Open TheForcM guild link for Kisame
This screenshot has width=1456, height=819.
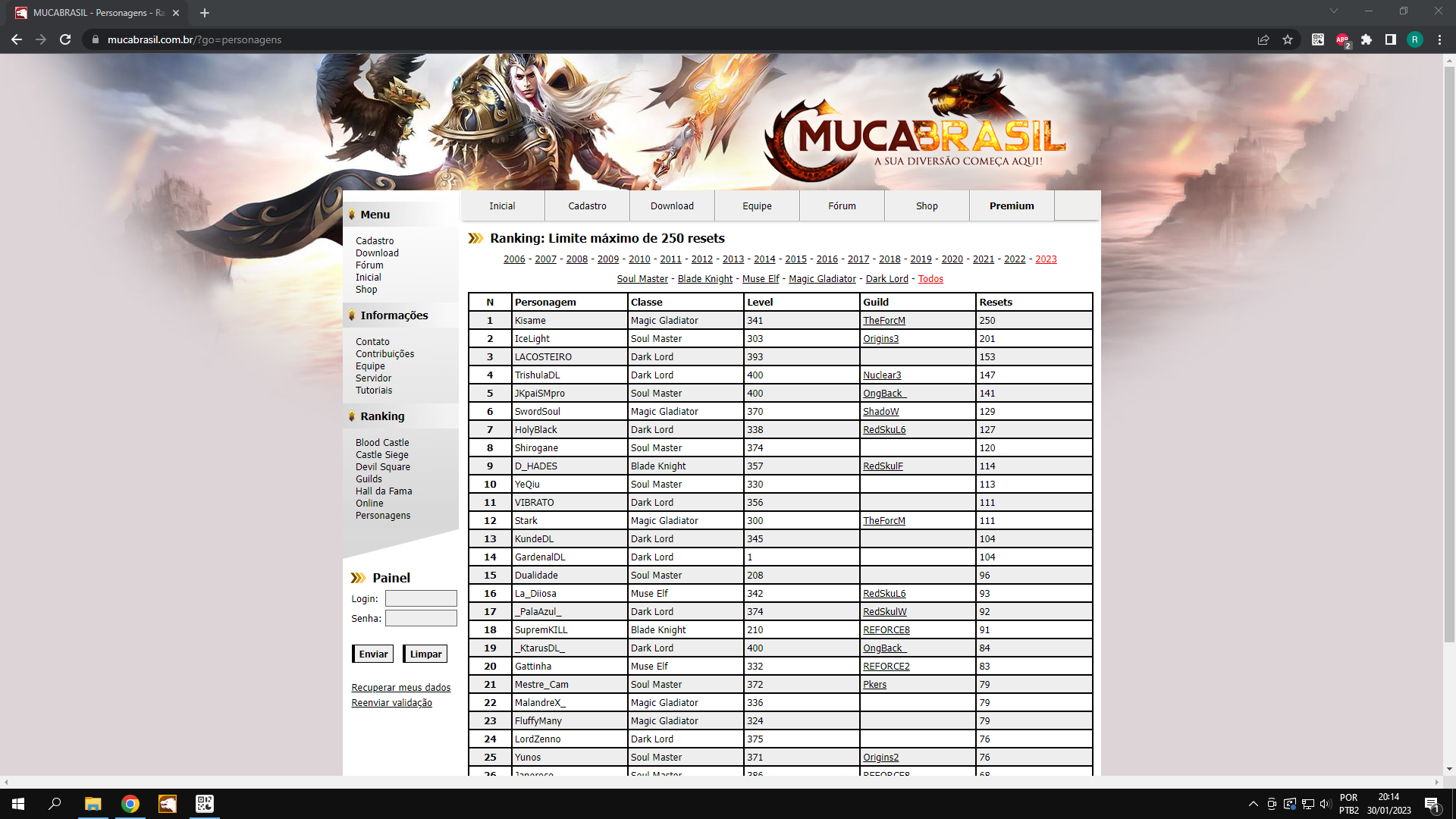(883, 321)
